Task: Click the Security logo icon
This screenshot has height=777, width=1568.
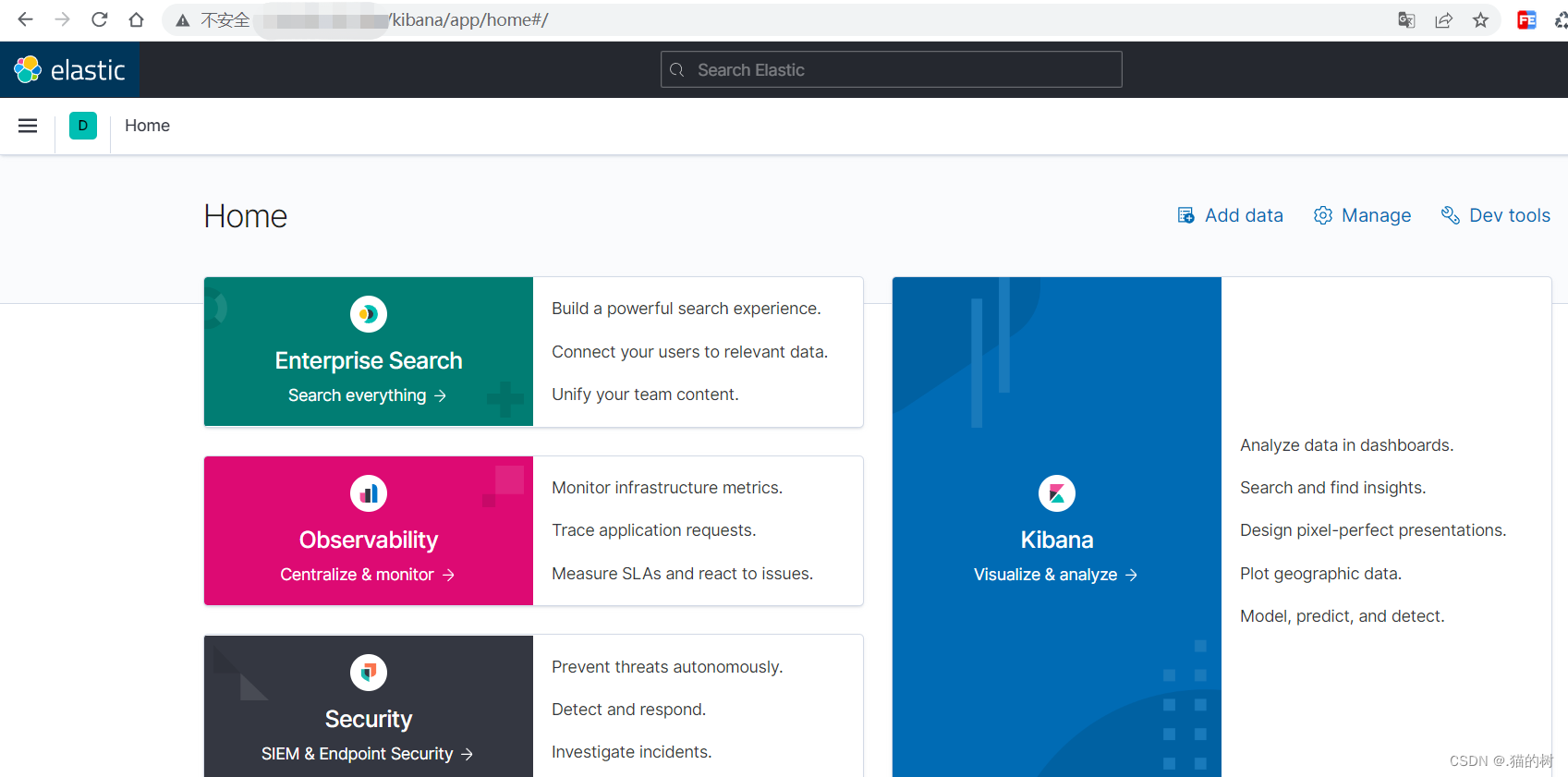Action: (369, 673)
